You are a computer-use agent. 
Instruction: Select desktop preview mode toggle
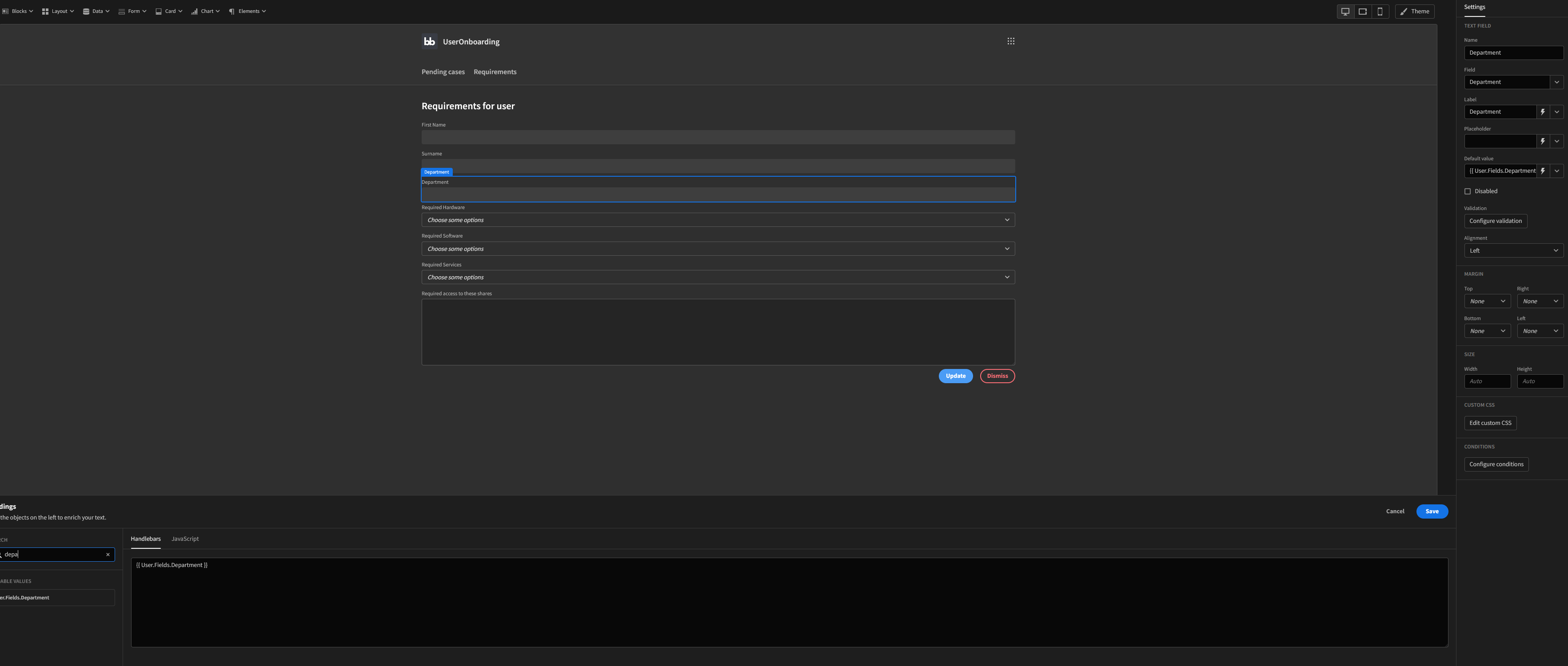tap(1345, 11)
